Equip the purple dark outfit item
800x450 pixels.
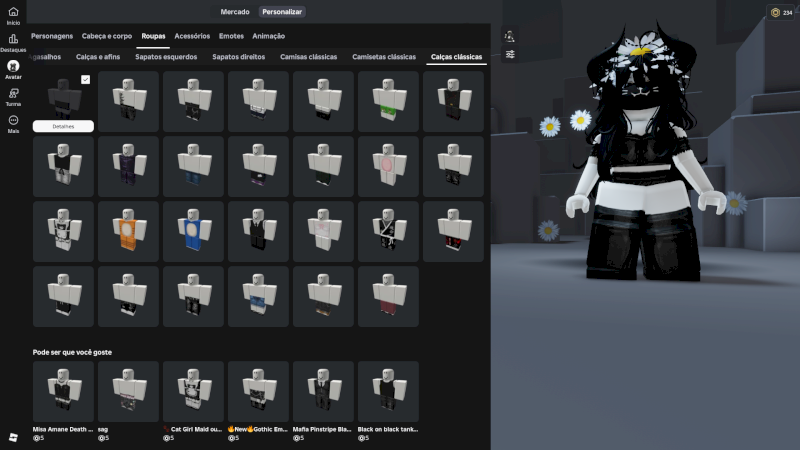pyautogui.click(x=128, y=166)
